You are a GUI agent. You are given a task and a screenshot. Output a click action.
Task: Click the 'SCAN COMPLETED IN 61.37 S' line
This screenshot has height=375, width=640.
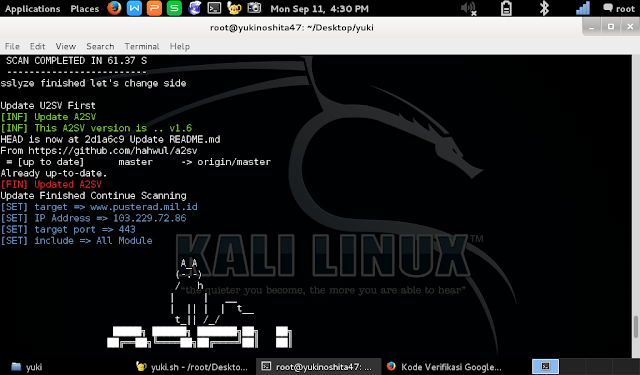tap(76, 61)
